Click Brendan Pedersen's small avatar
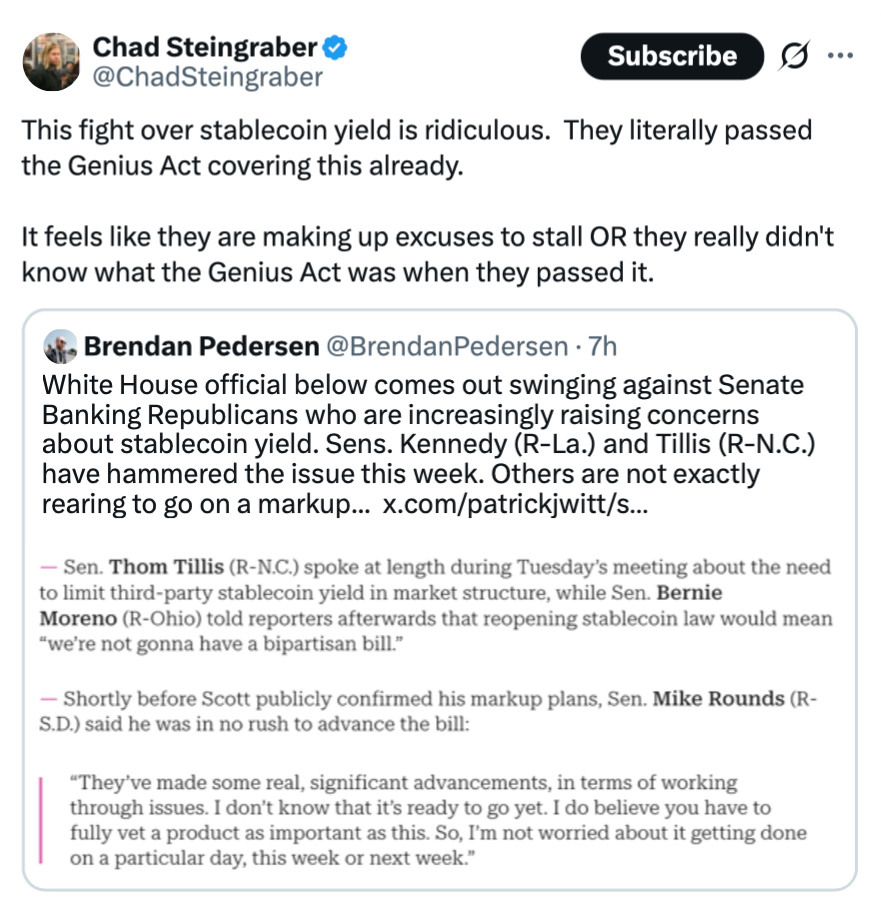 coord(60,346)
